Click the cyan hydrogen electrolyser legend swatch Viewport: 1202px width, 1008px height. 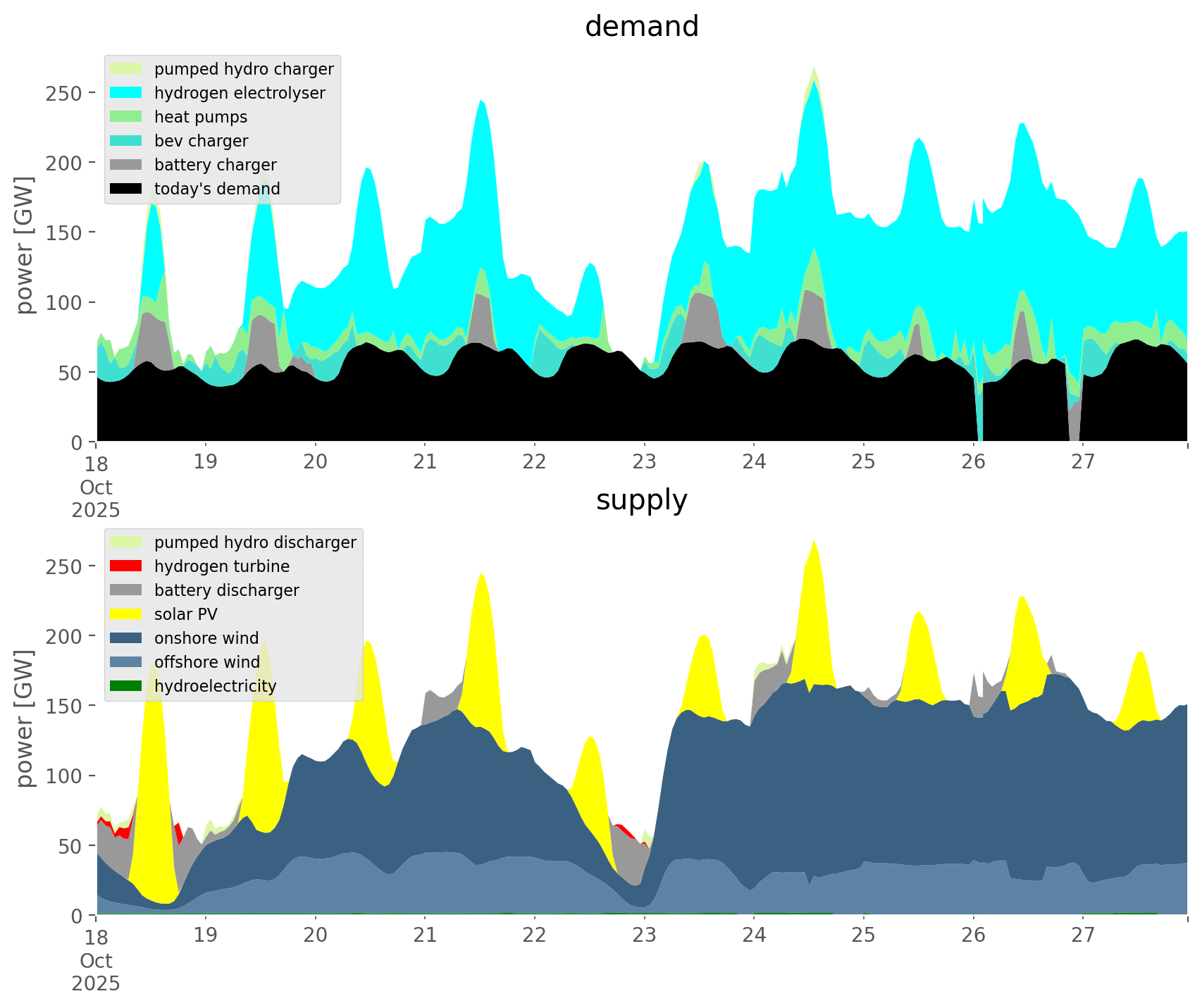coord(127,93)
